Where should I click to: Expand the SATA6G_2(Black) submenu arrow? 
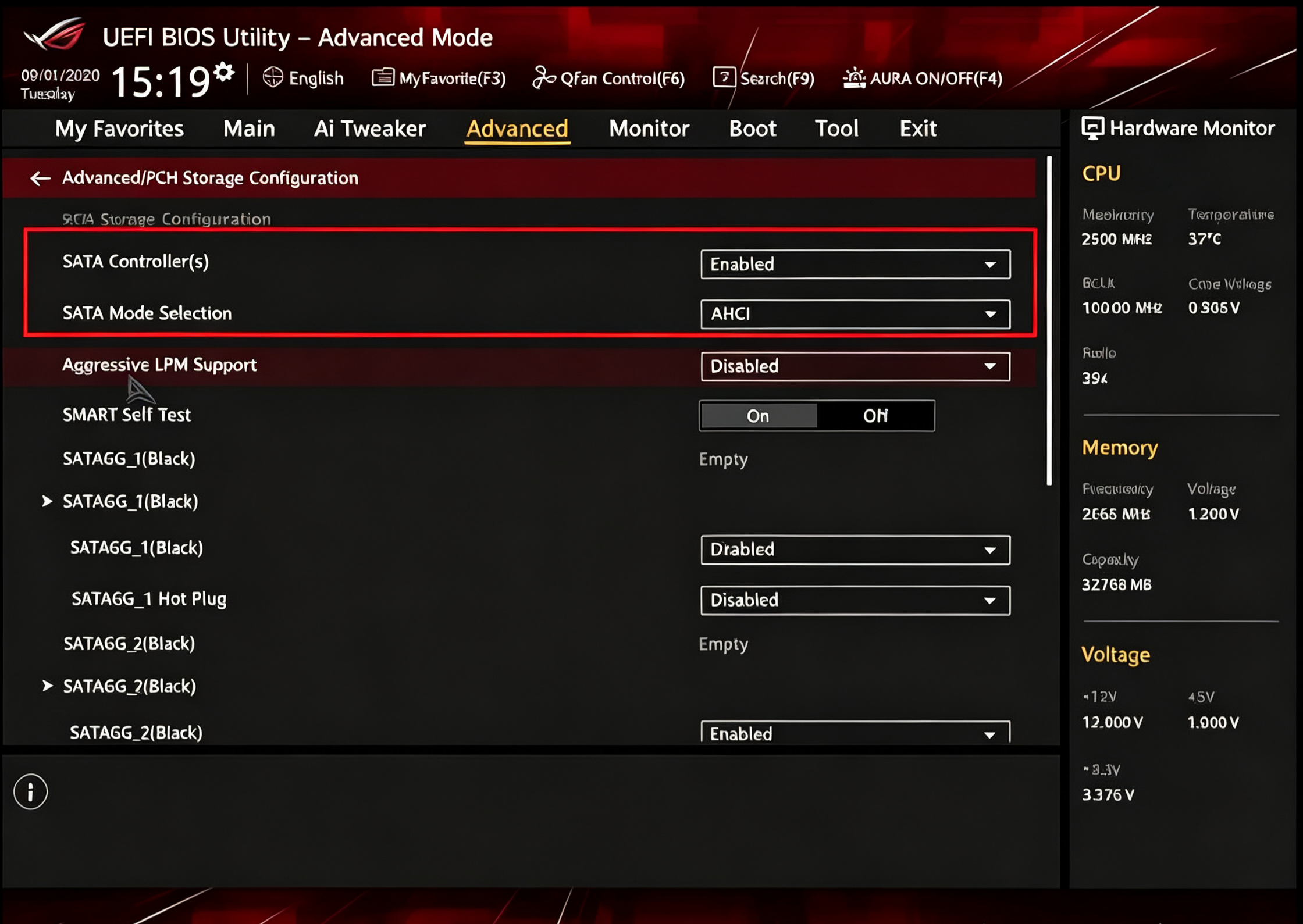click(48, 686)
